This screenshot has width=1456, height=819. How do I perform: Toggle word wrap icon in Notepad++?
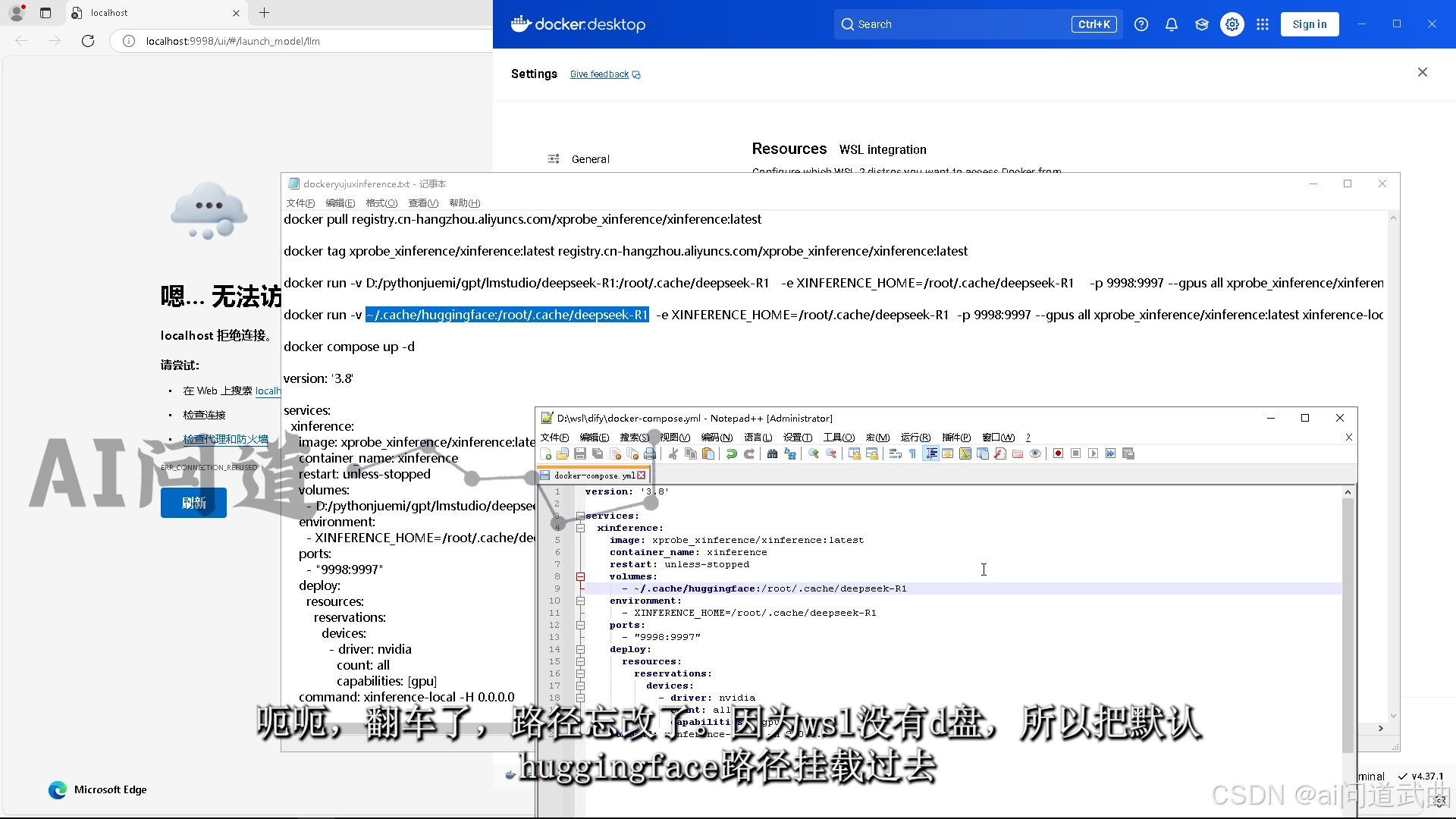895,453
